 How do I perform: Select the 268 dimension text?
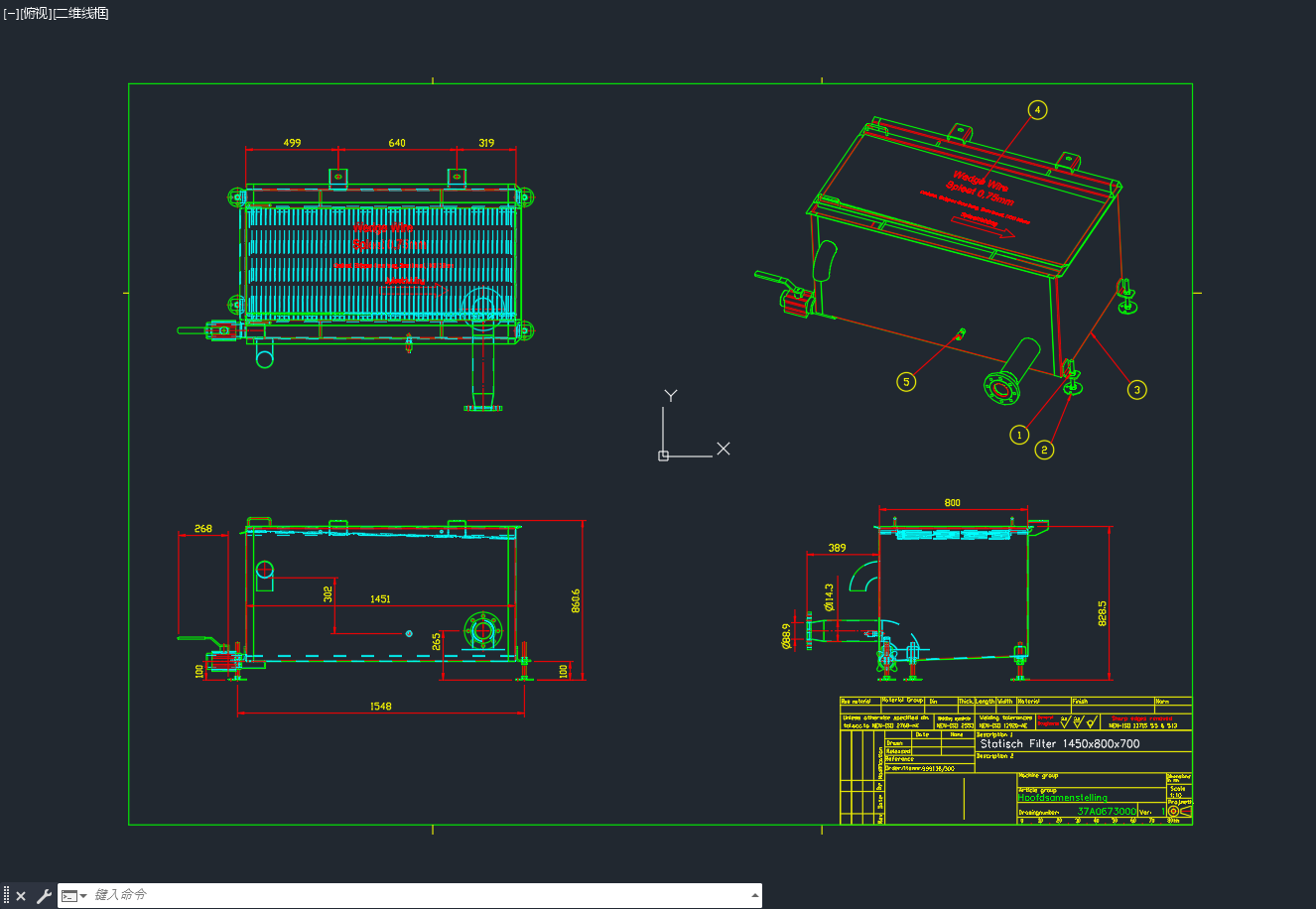(203, 529)
